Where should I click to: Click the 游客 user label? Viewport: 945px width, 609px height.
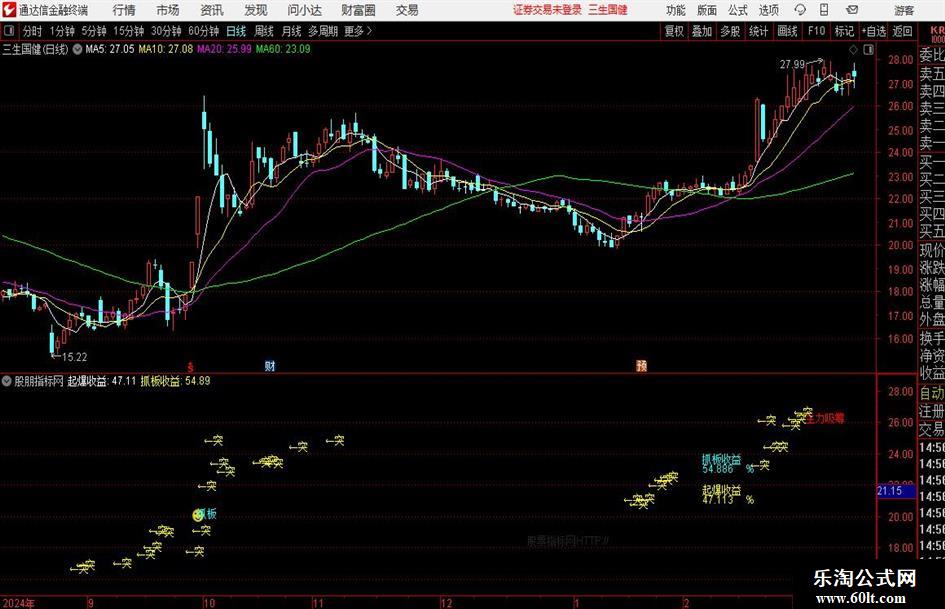903,10
